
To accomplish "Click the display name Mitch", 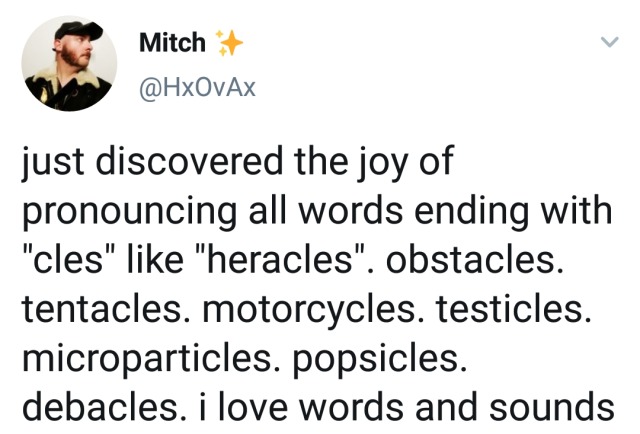I will (172, 43).
